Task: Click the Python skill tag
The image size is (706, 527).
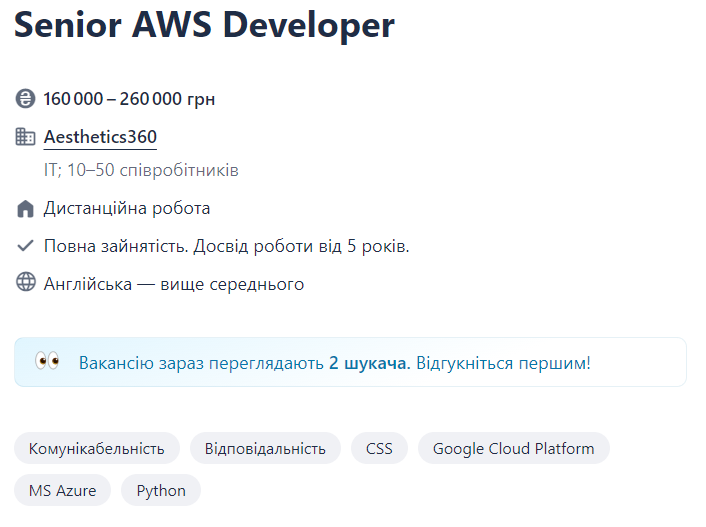Action: pyautogui.click(x=161, y=490)
